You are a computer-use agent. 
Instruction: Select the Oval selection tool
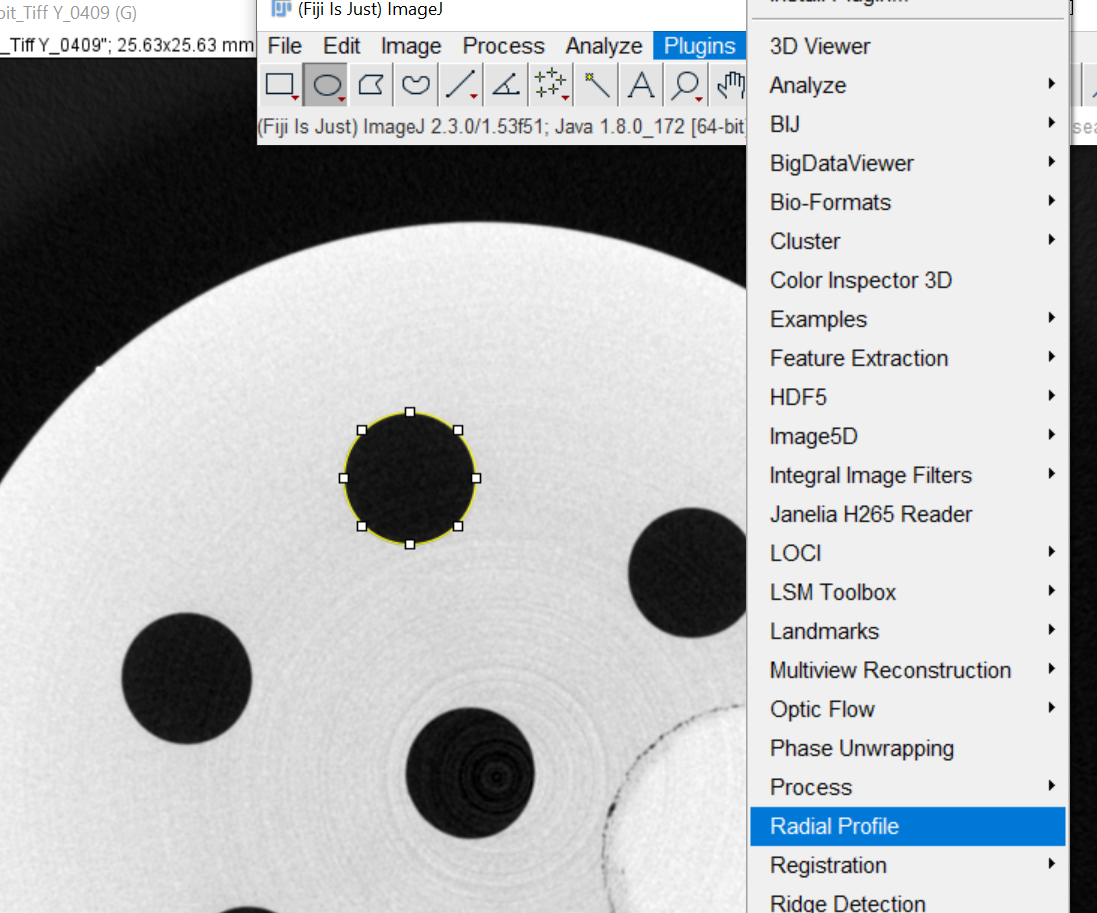click(x=327, y=85)
